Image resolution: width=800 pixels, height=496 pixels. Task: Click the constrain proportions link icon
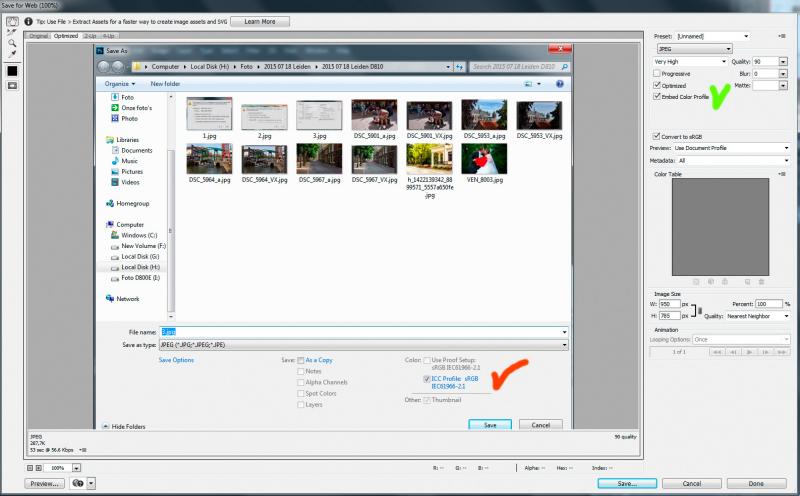700,310
